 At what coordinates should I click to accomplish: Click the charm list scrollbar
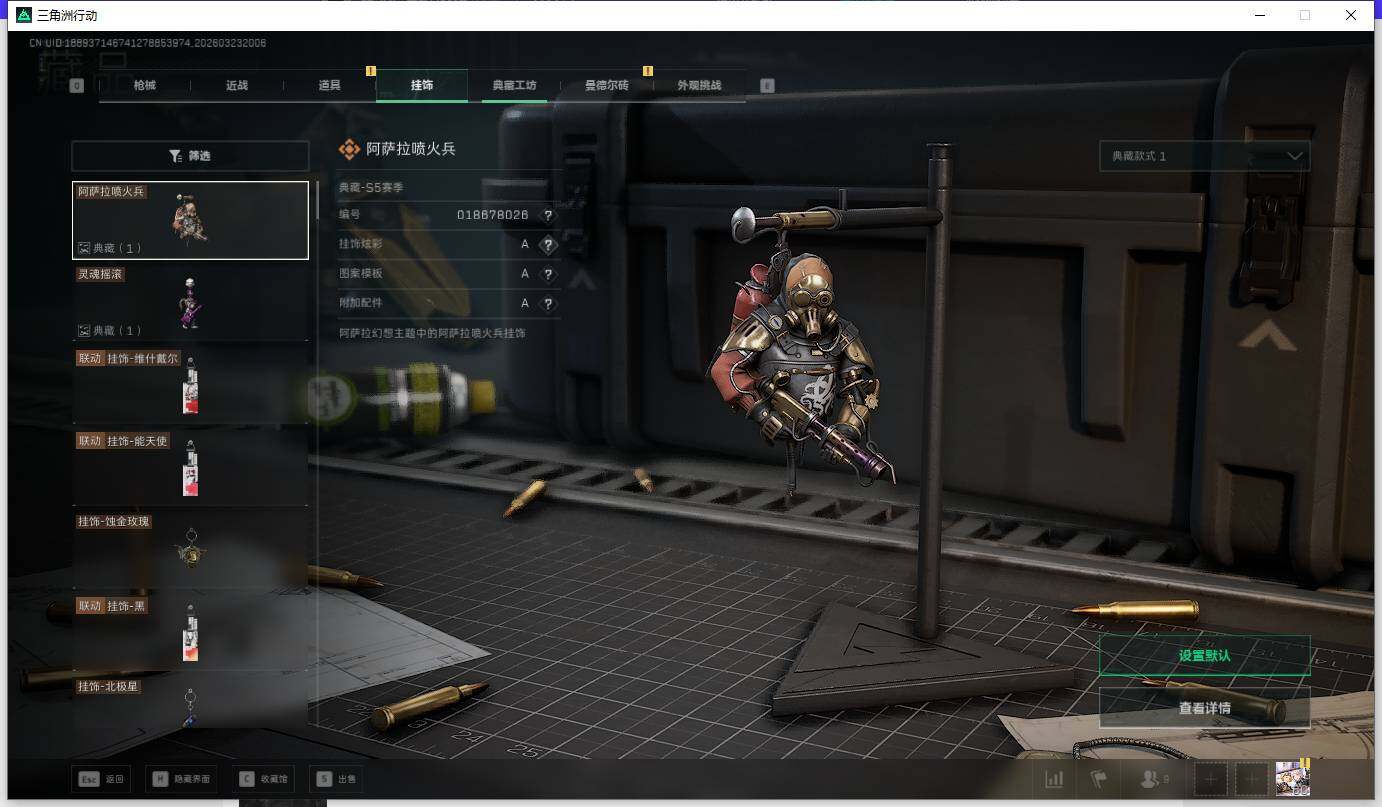point(318,200)
